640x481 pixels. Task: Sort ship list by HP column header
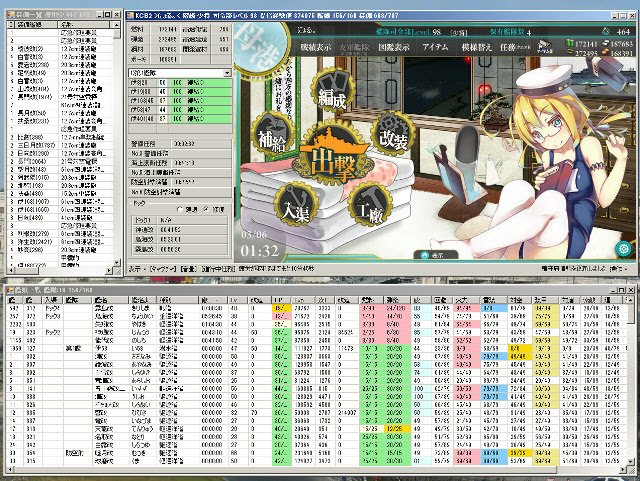281,300
